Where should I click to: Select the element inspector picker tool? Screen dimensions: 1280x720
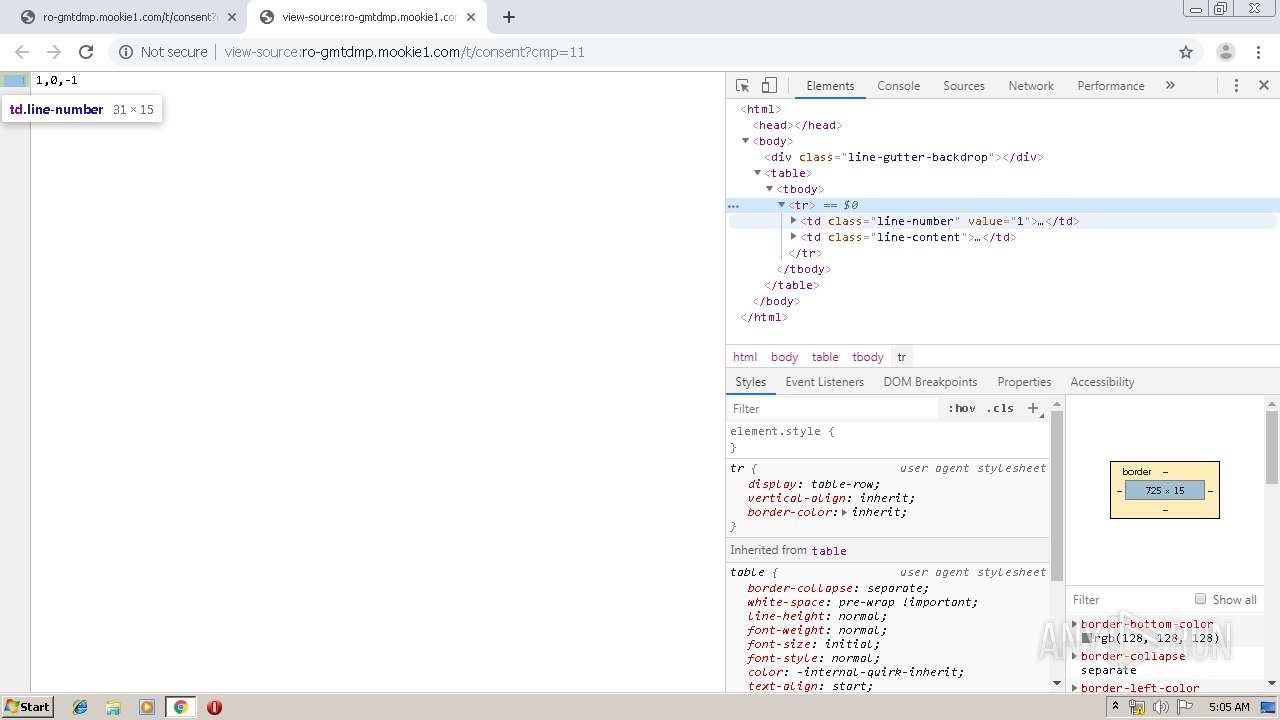coord(742,86)
